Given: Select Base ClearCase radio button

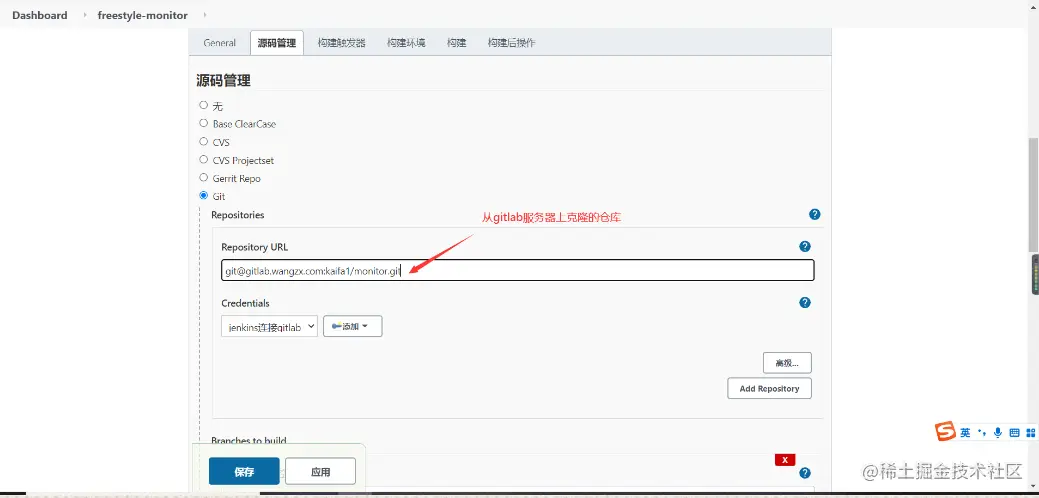Looking at the screenshot, I should tap(203, 123).
